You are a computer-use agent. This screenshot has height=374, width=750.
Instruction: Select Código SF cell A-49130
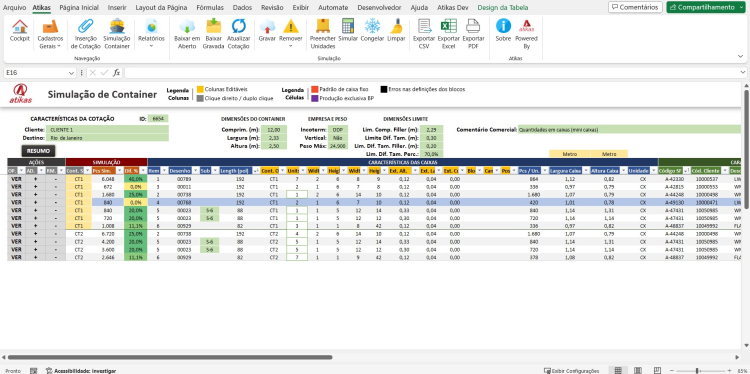coord(674,202)
